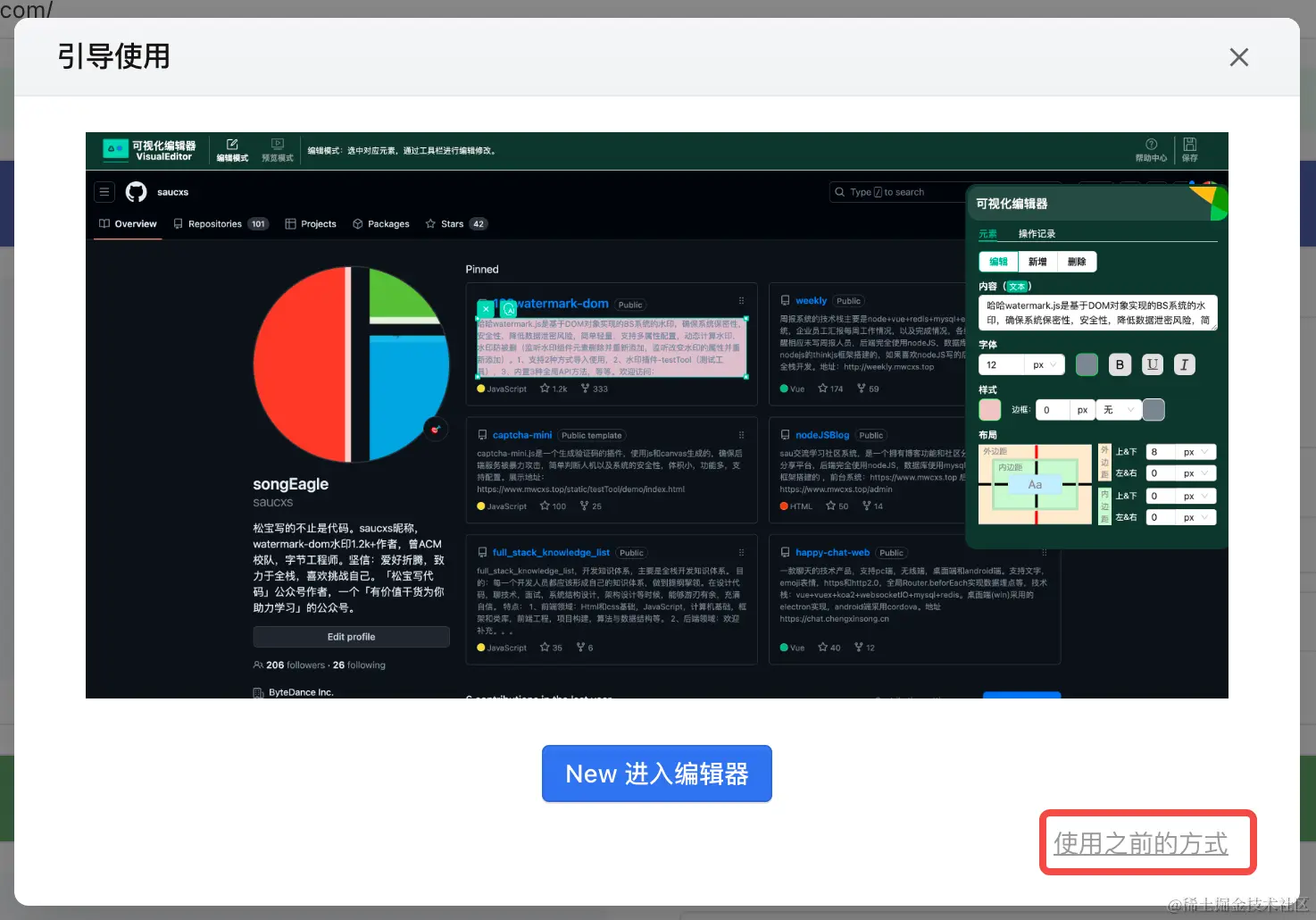
Task: Click the 边框 border width field
Action: (x=1053, y=410)
